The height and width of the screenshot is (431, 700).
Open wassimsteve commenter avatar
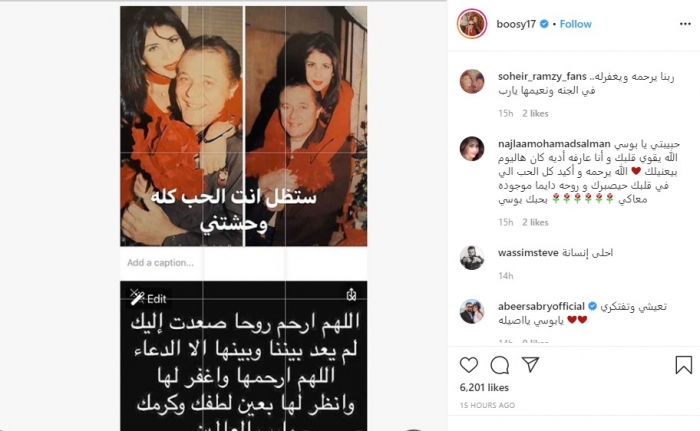[x=472, y=258]
